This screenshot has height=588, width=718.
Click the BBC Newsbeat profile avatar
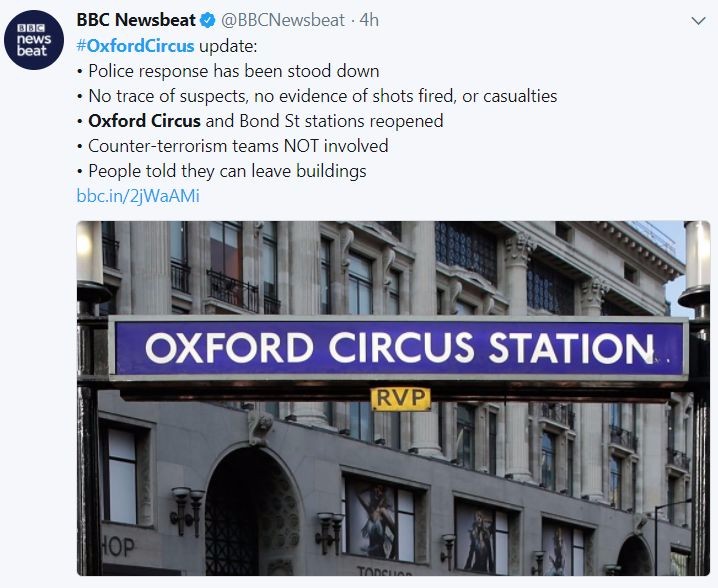(x=34, y=38)
